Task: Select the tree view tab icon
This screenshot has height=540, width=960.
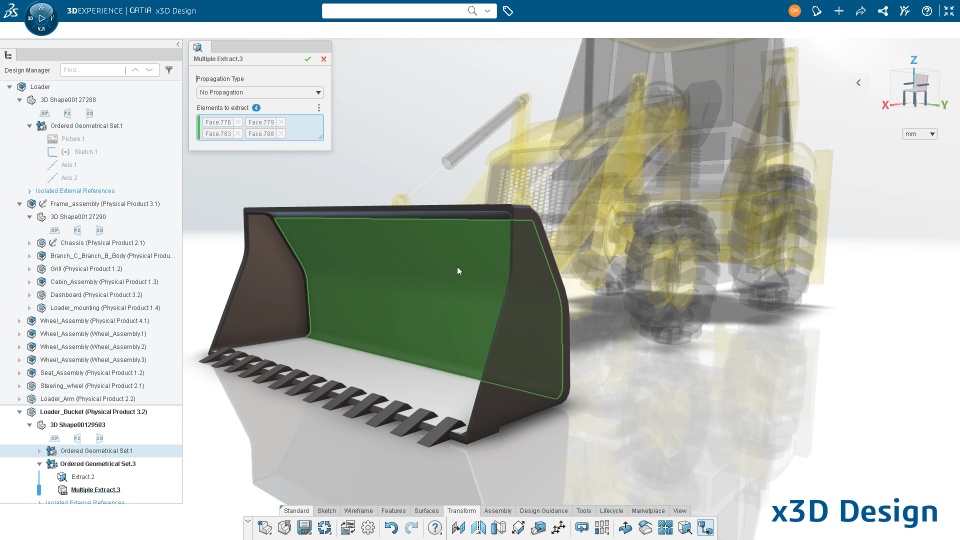Action: (8, 55)
